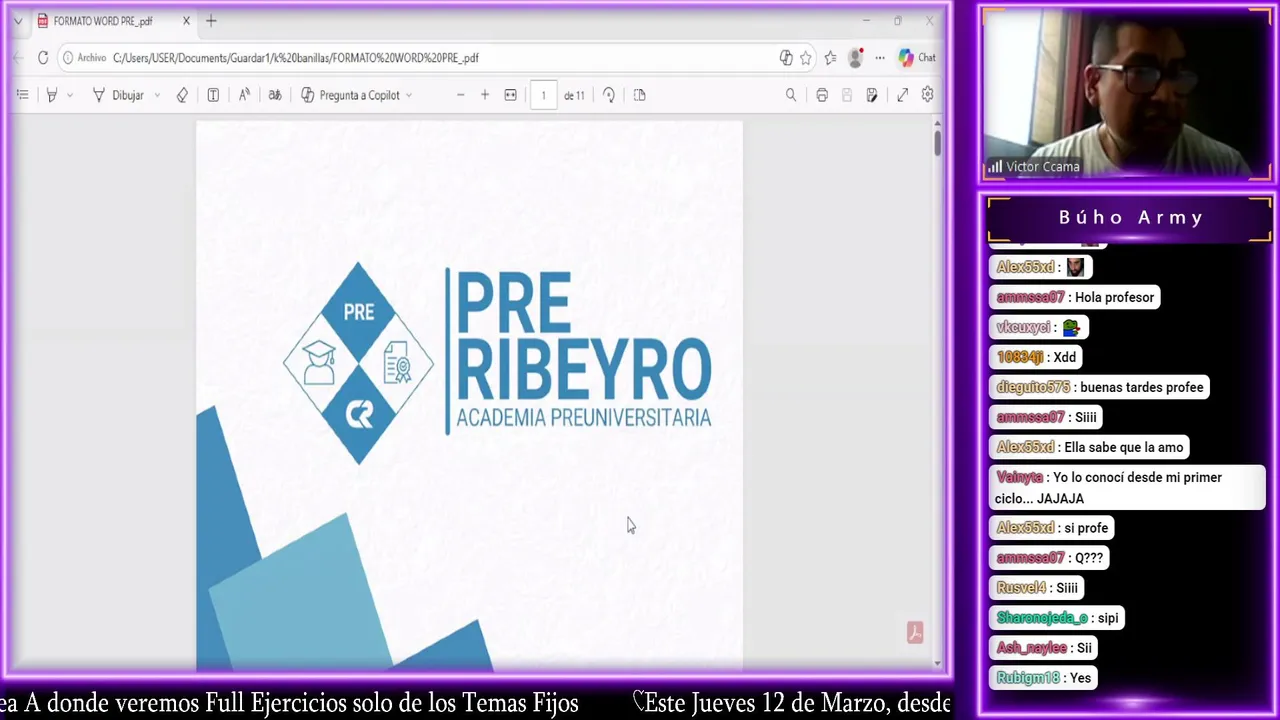Click chat message 'Ella sabe que la amo'
The image size is (1280, 720).
[x=1124, y=447]
